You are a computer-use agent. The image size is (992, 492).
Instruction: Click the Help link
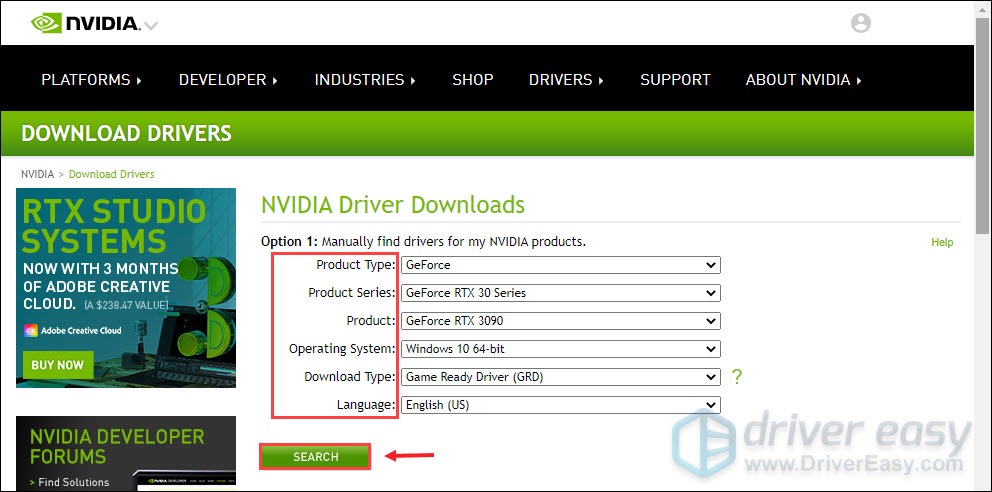pyautogui.click(x=941, y=242)
